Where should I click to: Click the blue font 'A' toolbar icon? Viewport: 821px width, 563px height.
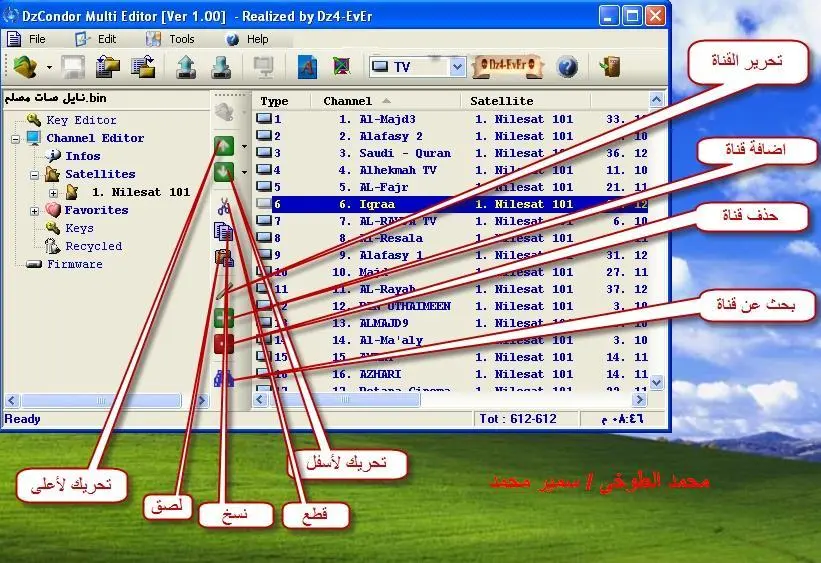pos(307,67)
